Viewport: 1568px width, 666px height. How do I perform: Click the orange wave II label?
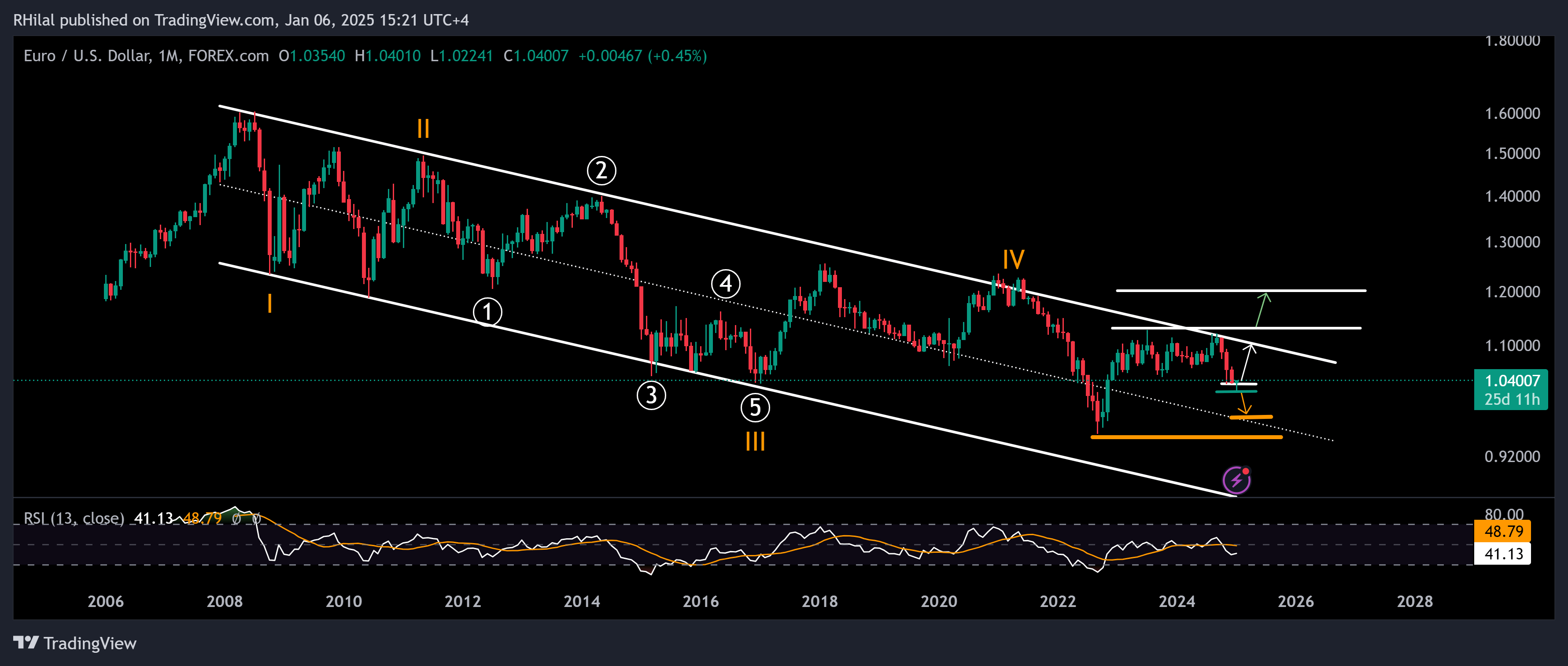point(423,129)
